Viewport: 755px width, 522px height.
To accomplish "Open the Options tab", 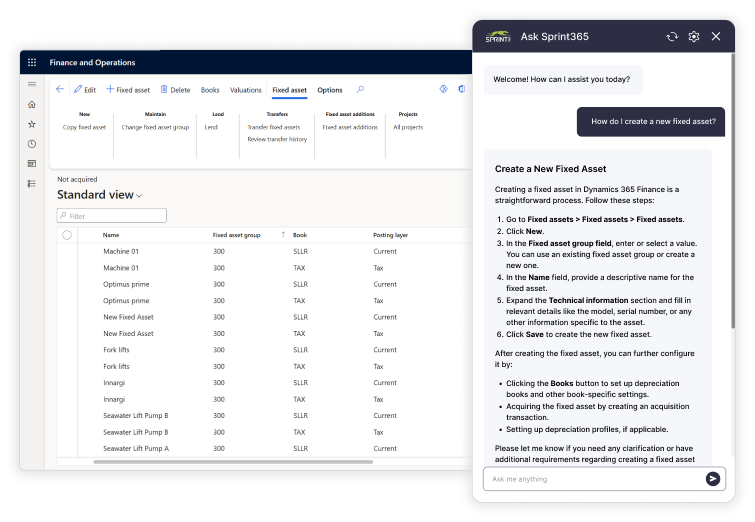I will (330, 90).
